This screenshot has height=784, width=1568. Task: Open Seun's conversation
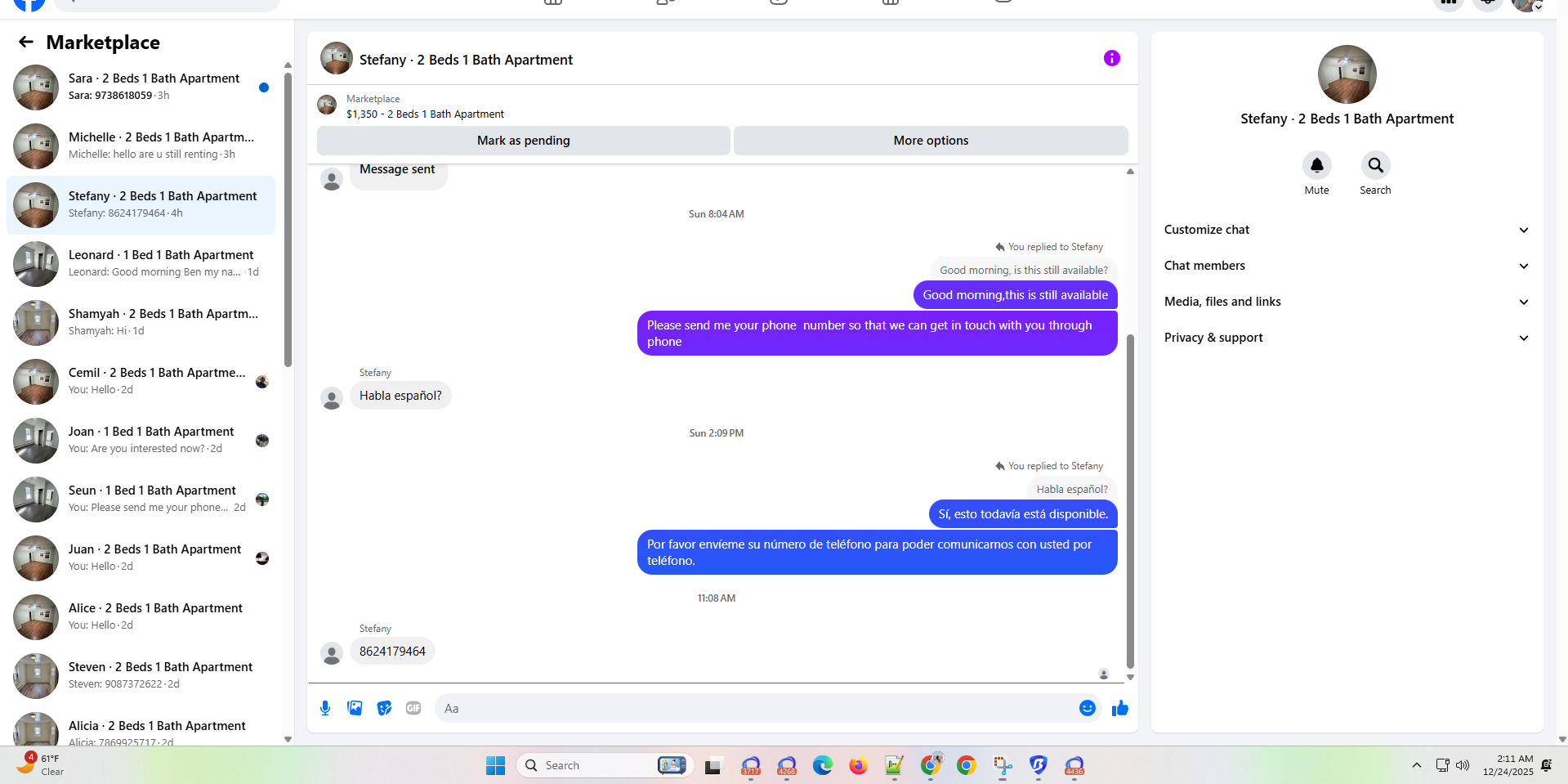[141, 500]
